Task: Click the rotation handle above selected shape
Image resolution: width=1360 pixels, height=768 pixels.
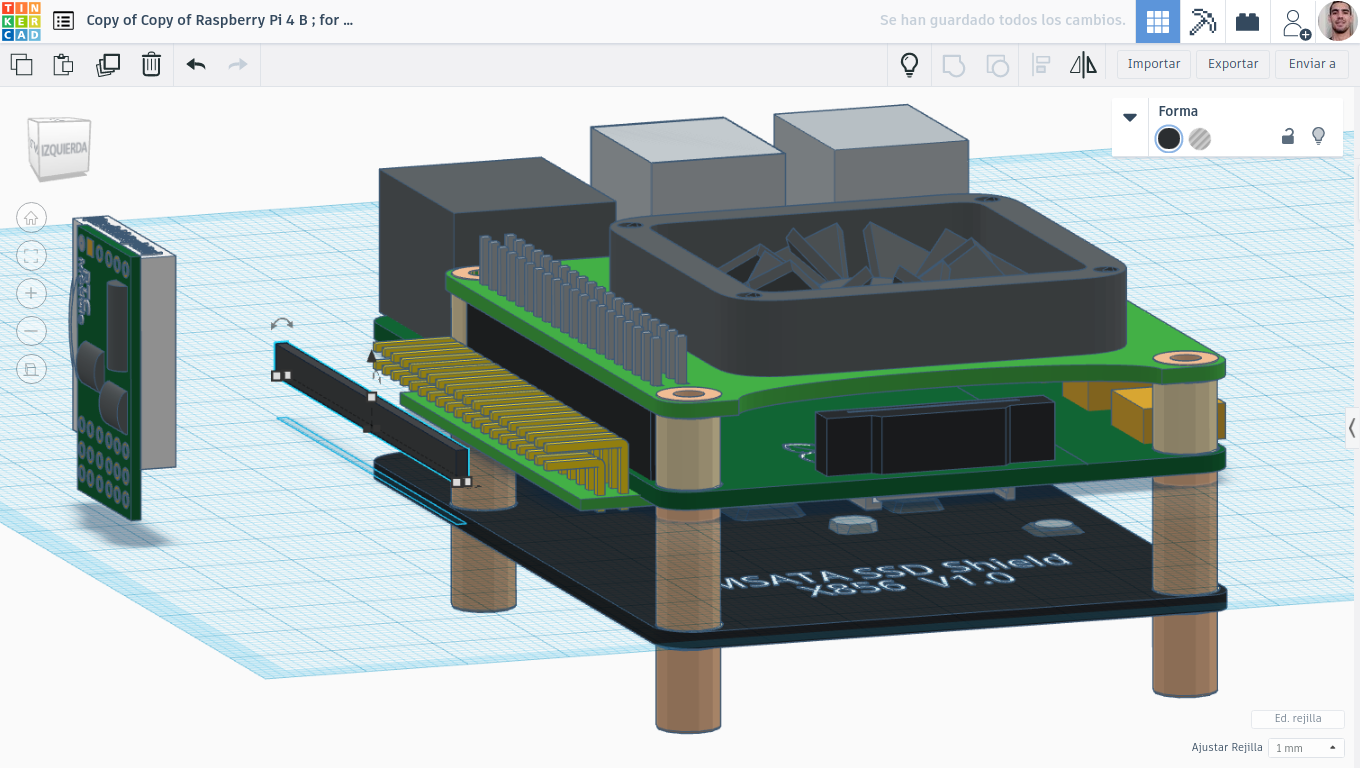Action: 282,324
